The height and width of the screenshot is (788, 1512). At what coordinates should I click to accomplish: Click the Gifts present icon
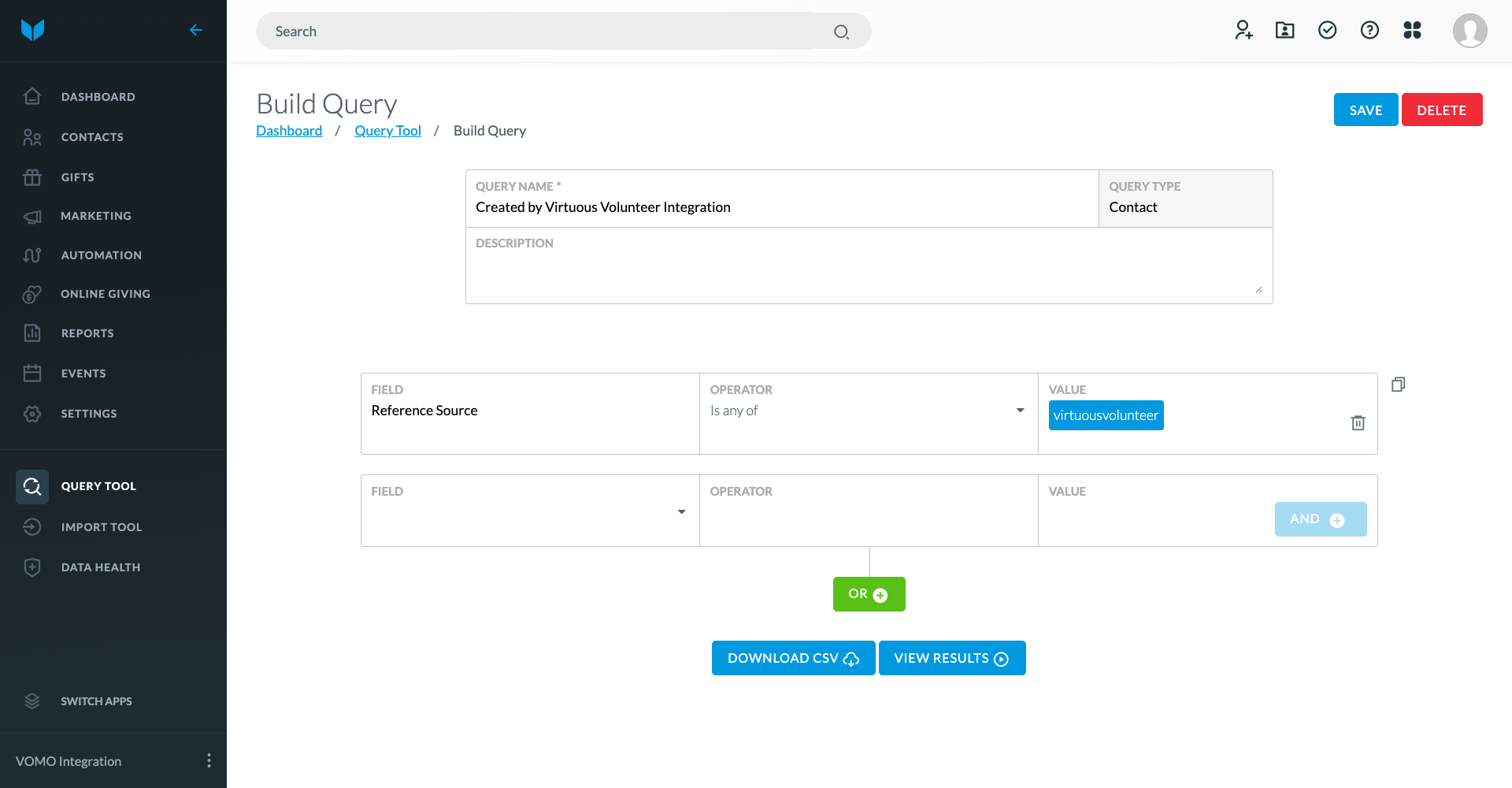point(32,177)
